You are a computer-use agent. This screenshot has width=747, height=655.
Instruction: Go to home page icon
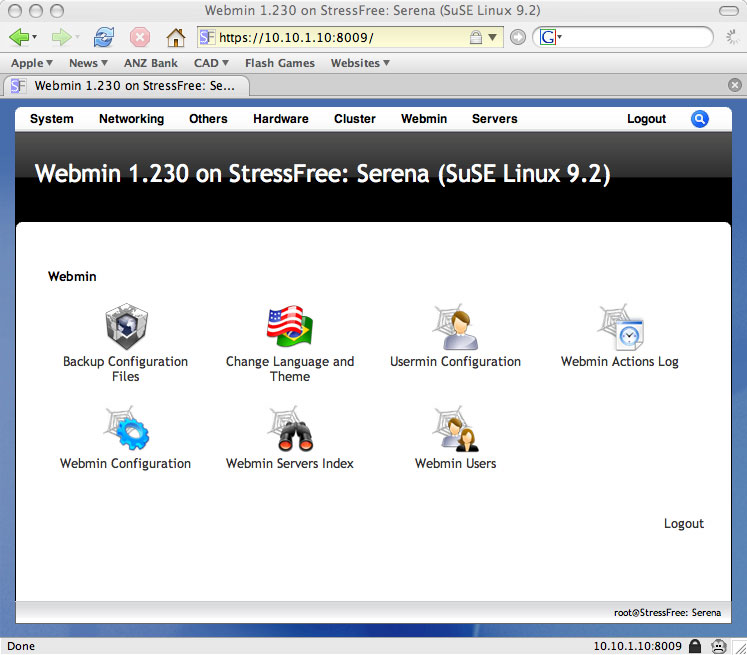tap(176, 37)
